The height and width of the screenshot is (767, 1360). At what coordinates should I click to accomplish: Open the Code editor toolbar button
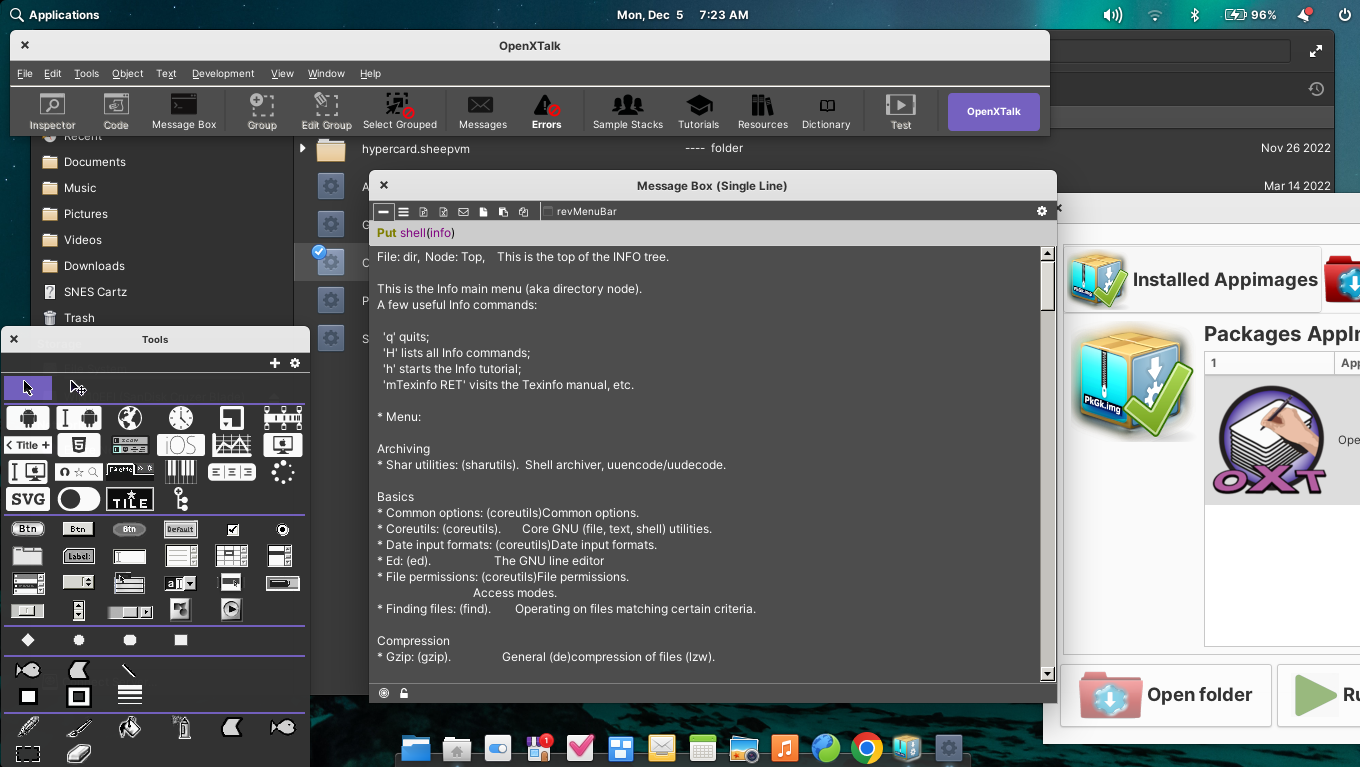tap(116, 111)
